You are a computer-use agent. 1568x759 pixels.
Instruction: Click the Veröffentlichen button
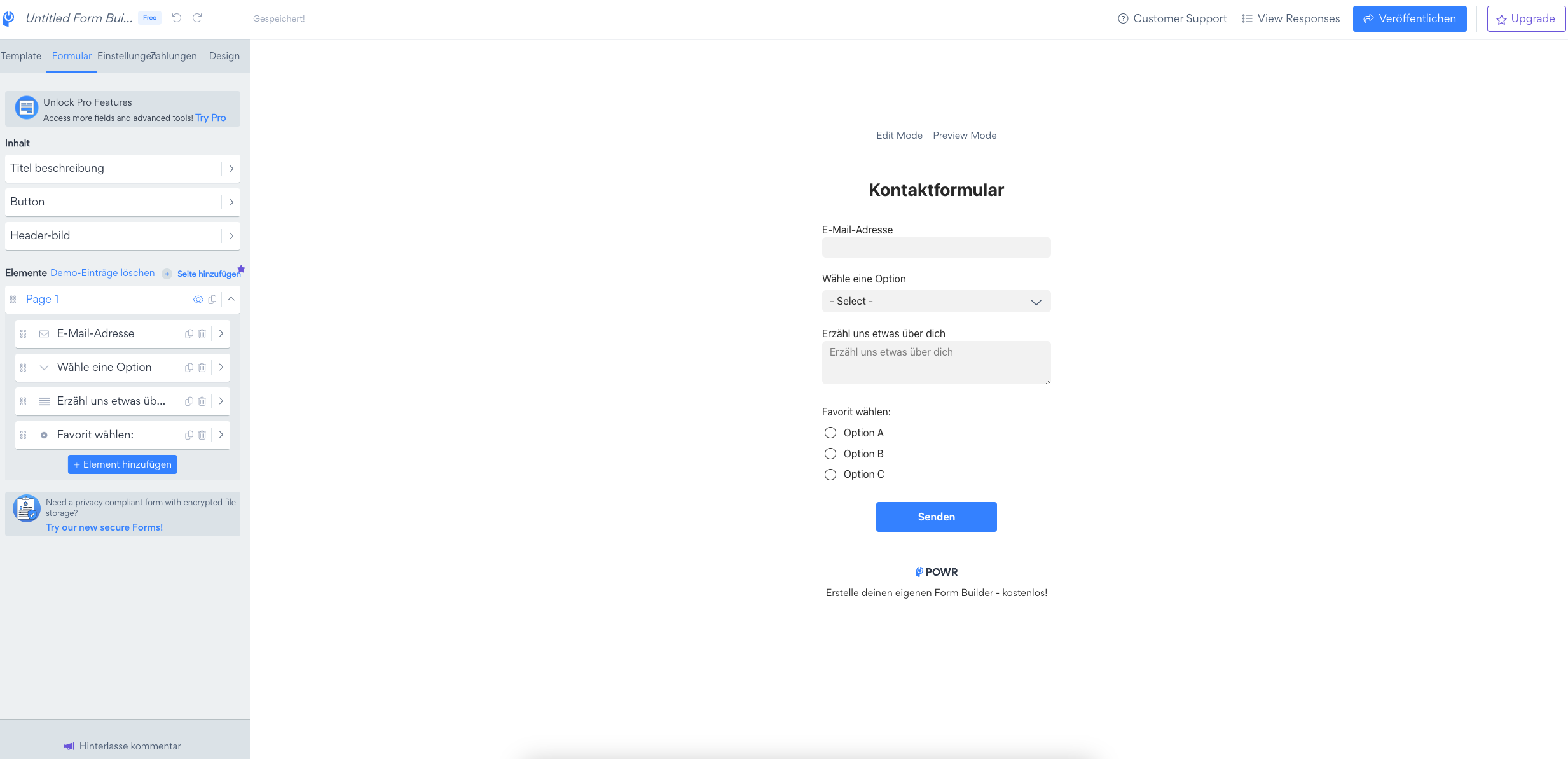[x=1410, y=18]
